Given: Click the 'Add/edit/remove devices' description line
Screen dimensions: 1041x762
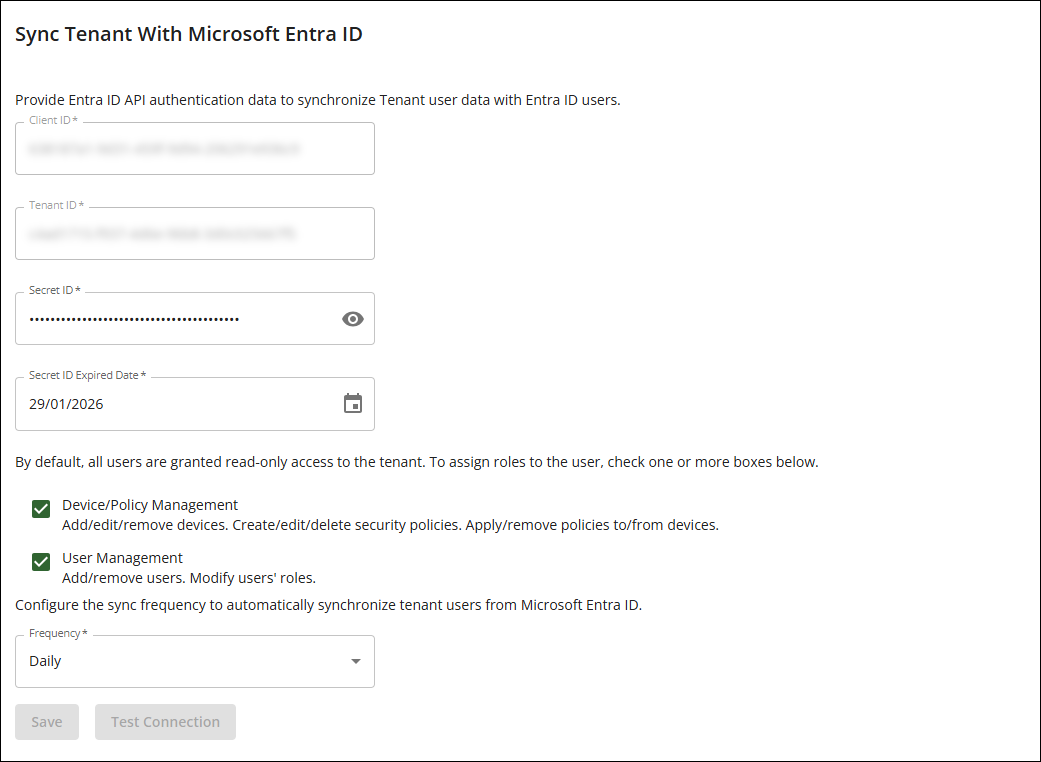Looking at the screenshot, I should point(390,525).
